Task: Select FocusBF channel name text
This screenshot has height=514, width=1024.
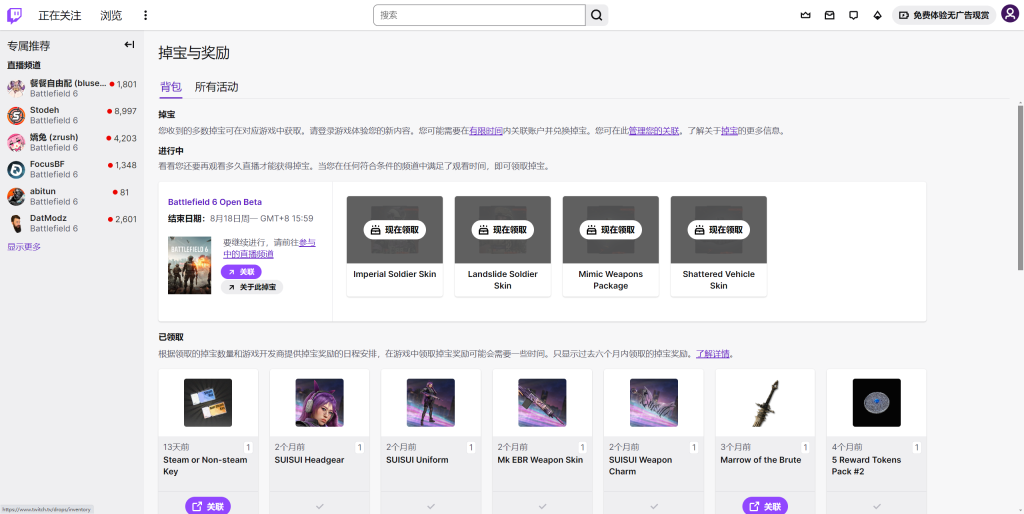Action: (47, 164)
